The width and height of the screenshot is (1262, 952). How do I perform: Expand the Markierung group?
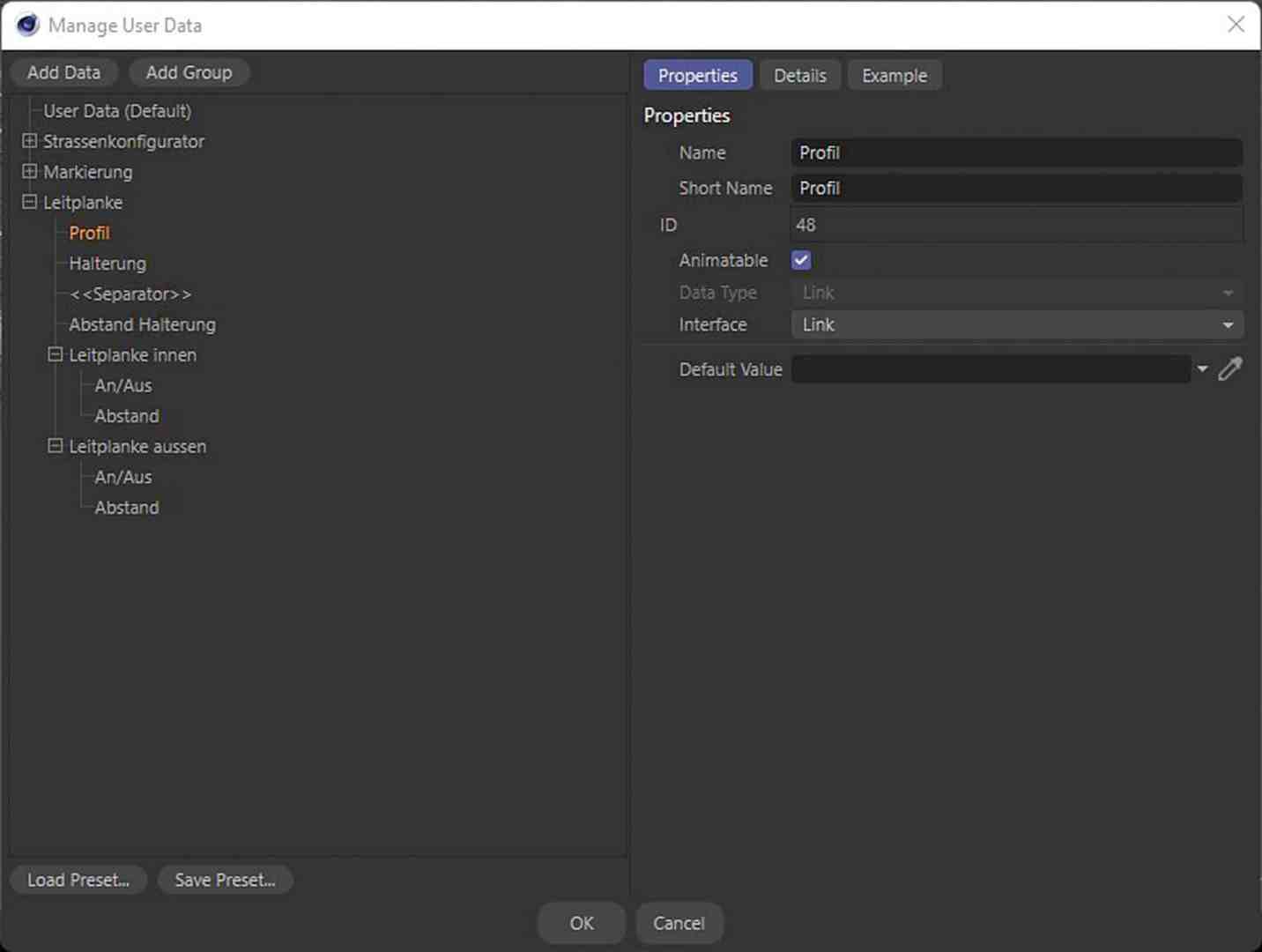[30, 172]
